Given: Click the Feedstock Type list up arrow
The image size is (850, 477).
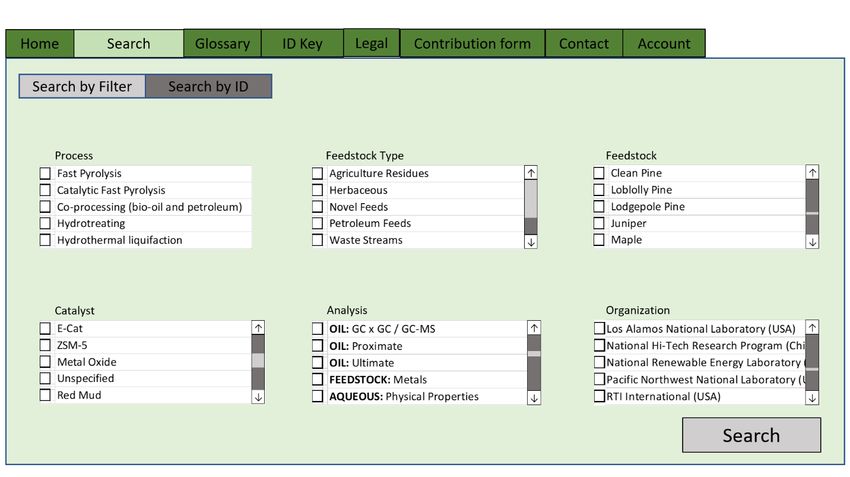Looking at the screenshot, I should 531,173.
